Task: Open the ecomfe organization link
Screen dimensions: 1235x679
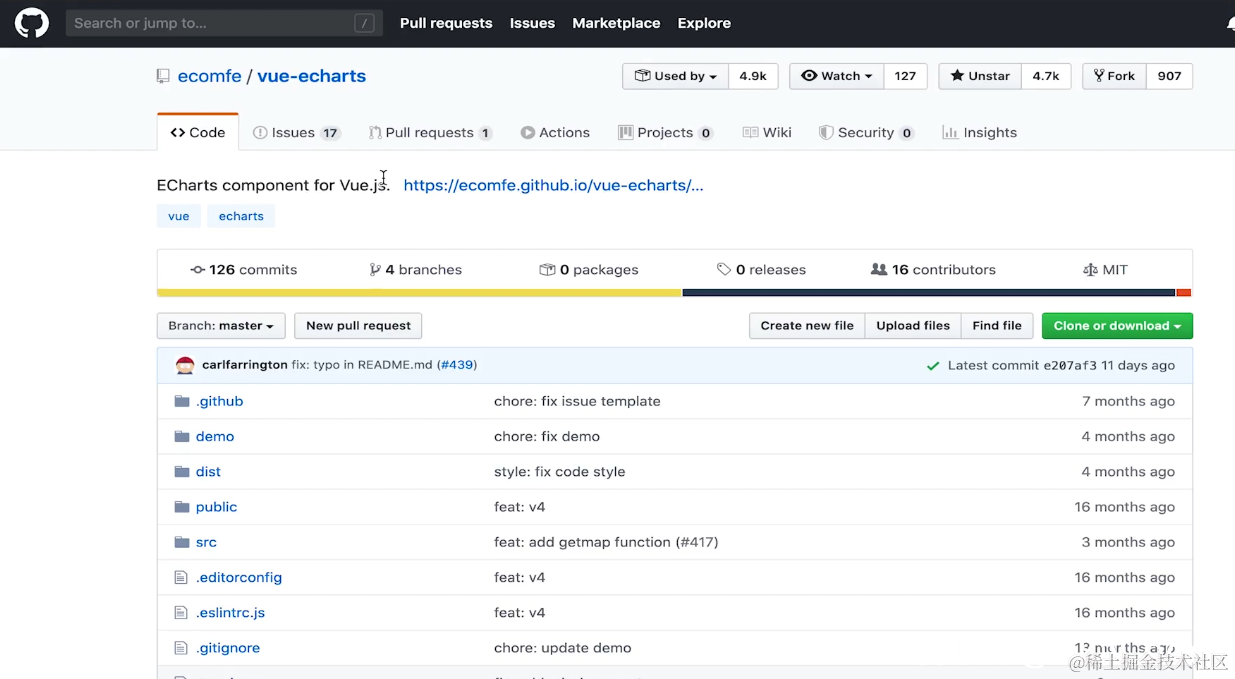Action: pyautogui.click(x=209, y=76)
